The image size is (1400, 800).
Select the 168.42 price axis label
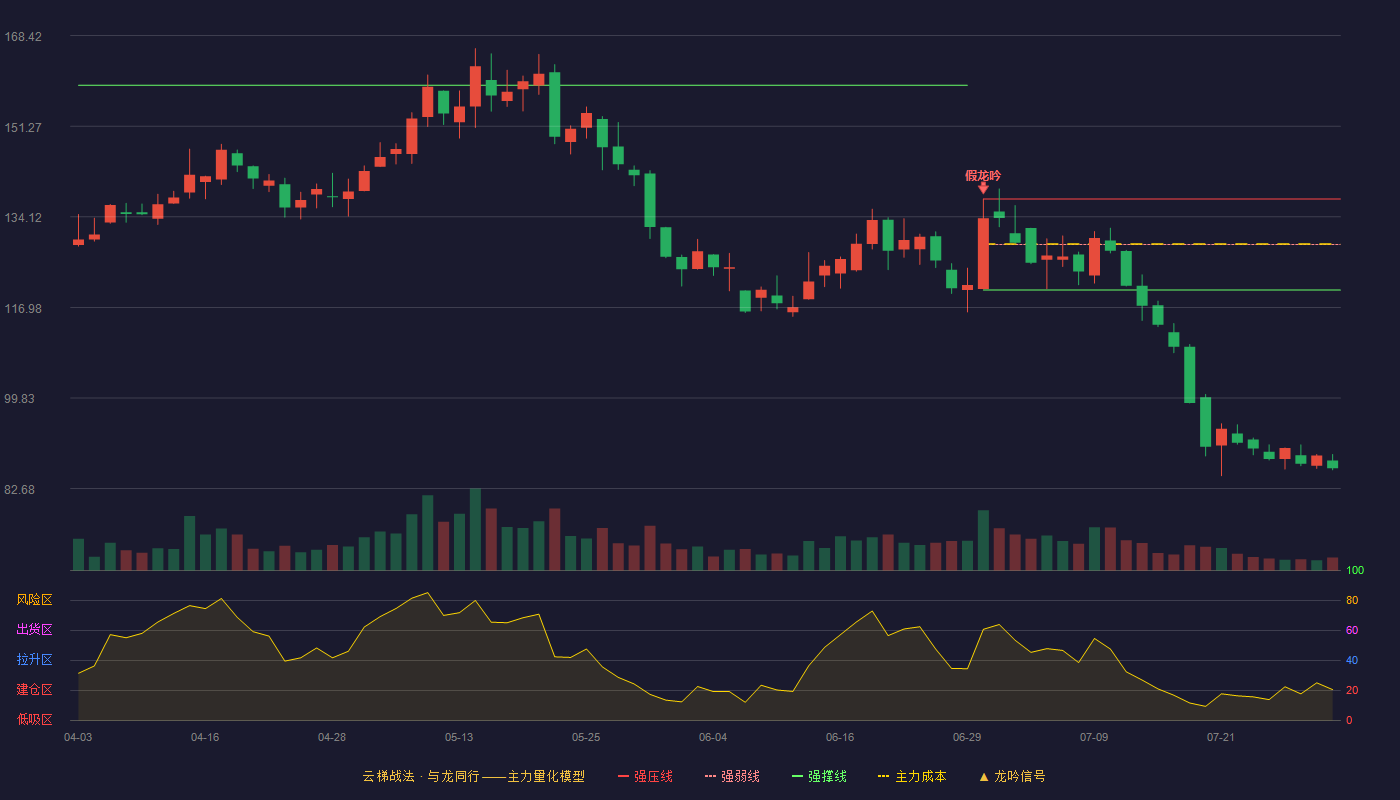pos(23,37)
